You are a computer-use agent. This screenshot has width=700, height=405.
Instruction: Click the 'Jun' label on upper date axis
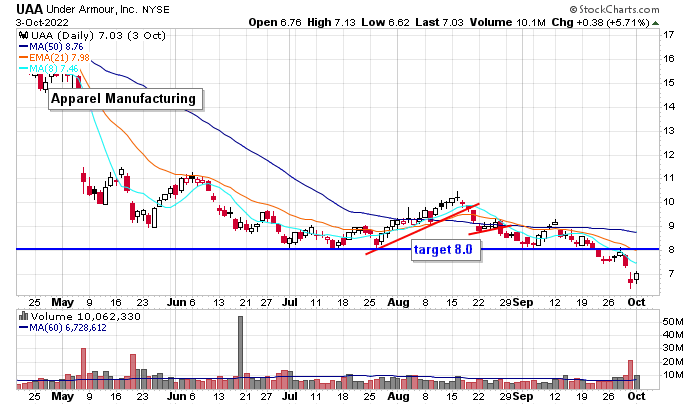point(176,302)
